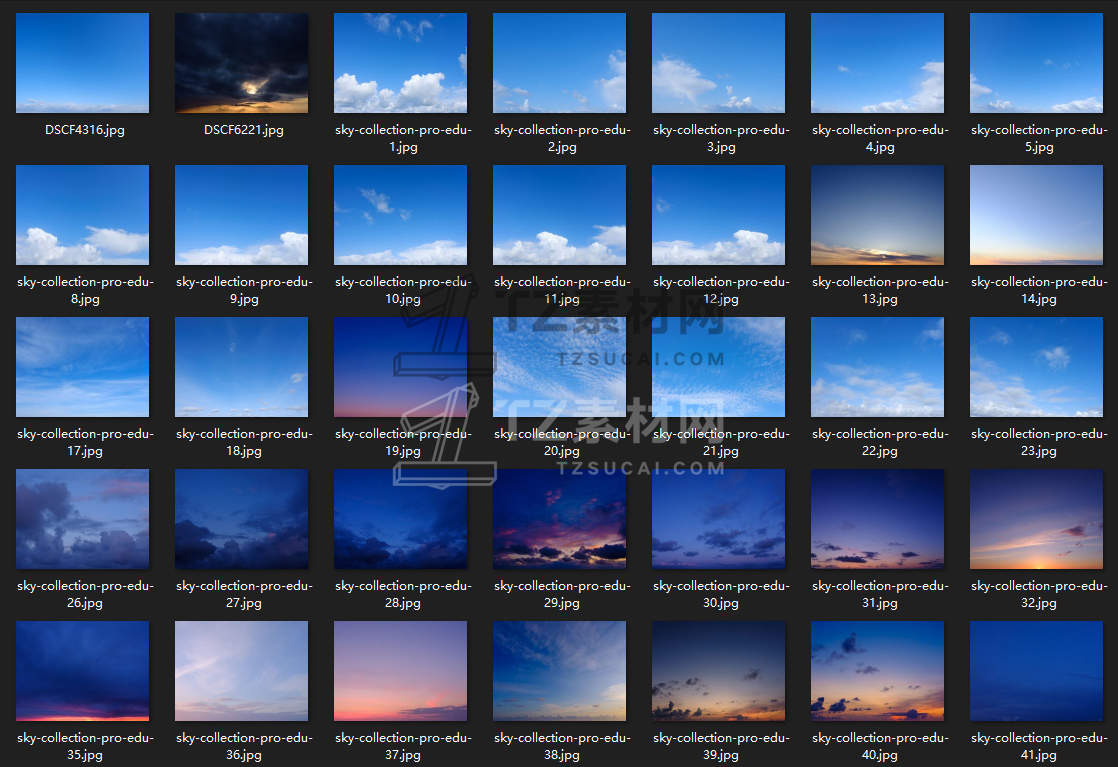Screen dimensions: 1118x767
Task: Click file name sky-collection-pro-edu-35.jpg
Action: (x=86, y=746)
